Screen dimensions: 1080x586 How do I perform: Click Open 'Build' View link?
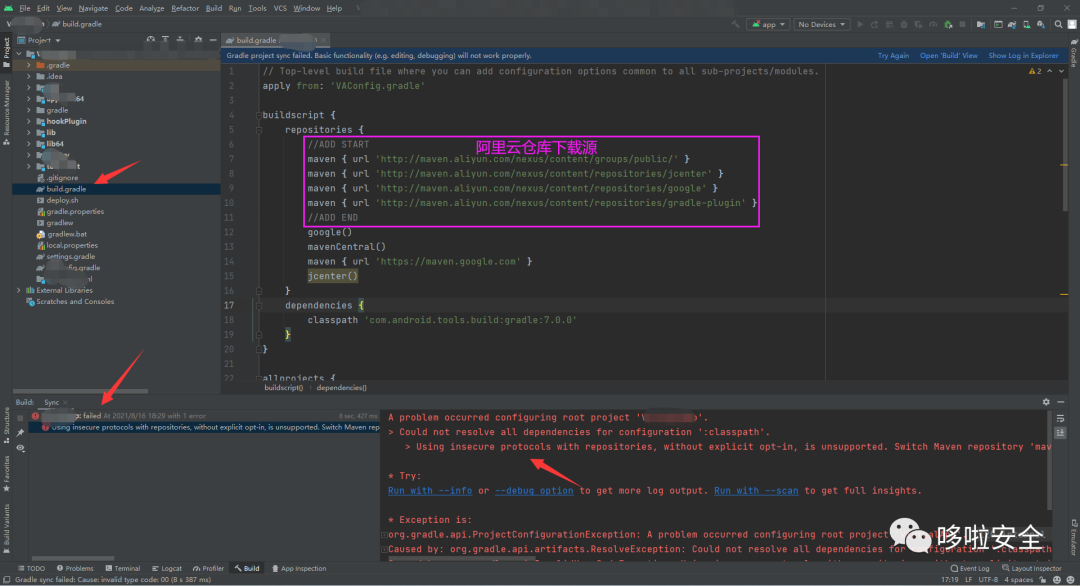pos(948,56)
